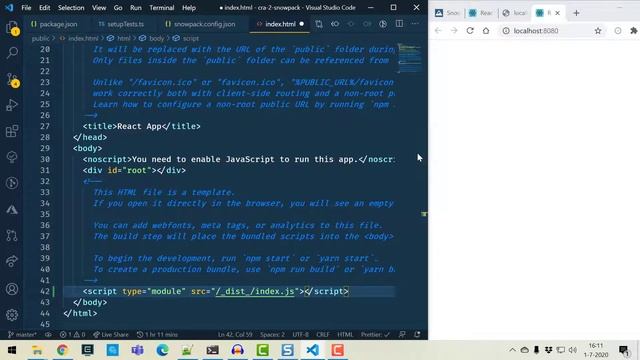Viewport: 640px width, 360px height.
Task: Change line endings via 'CRLF'
Action: coord(323,335)
